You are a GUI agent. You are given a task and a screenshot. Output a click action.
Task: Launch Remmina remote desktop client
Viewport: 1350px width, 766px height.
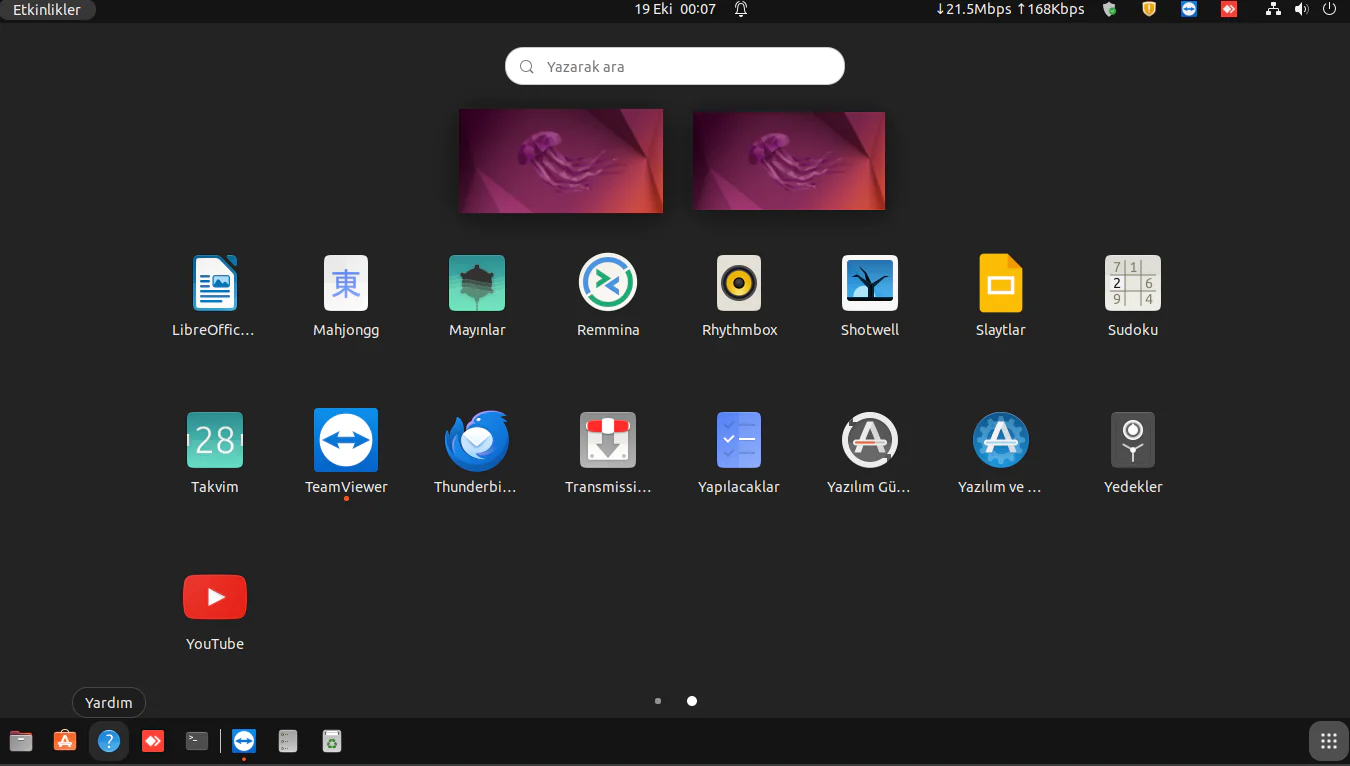(608, 283)
